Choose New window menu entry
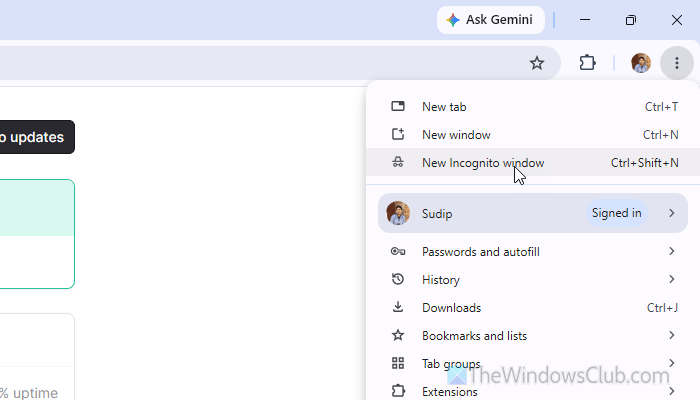700x400 pixels. click(533, 135)
